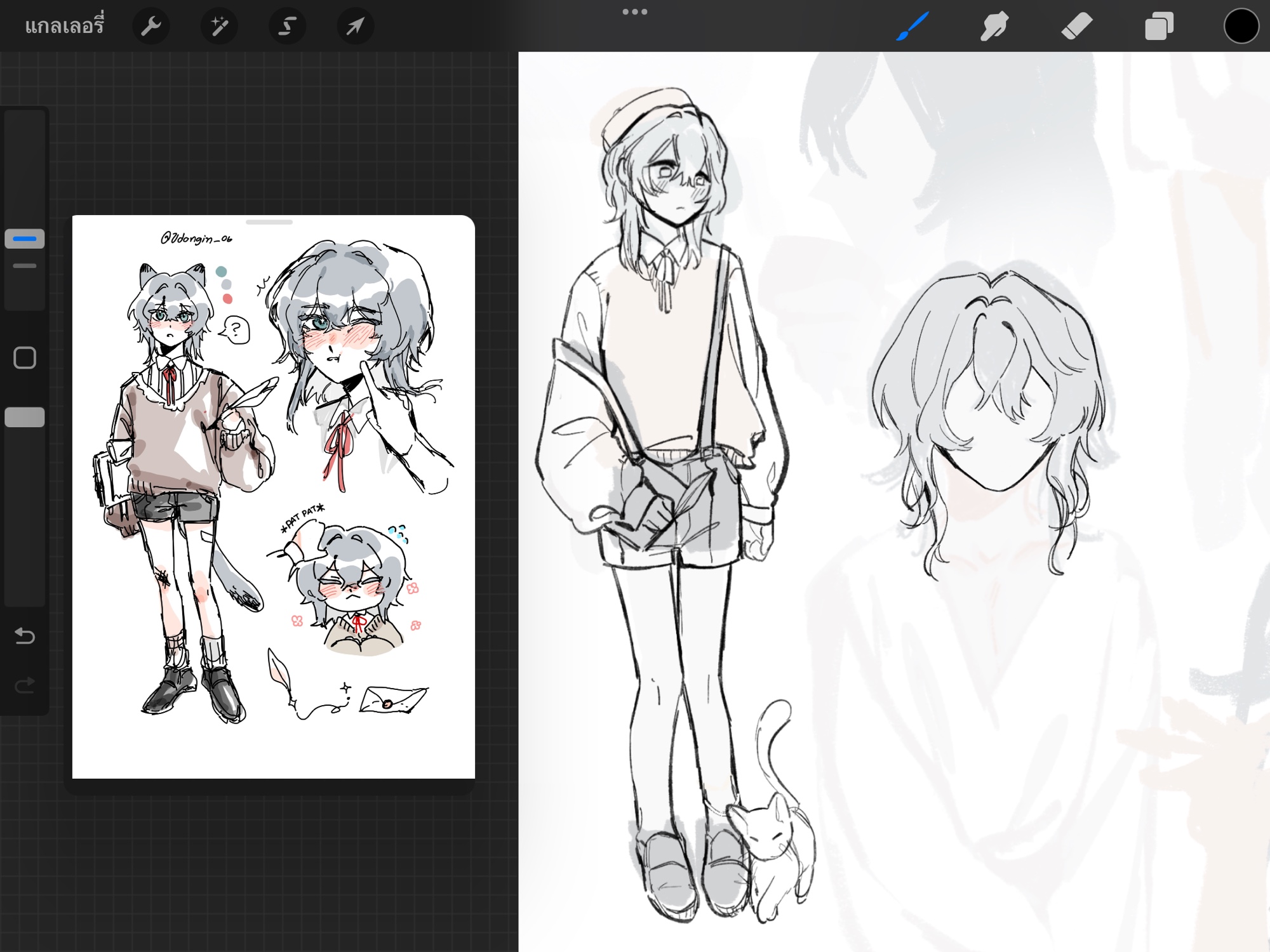Select the Brush tool

tap(913, 27)
